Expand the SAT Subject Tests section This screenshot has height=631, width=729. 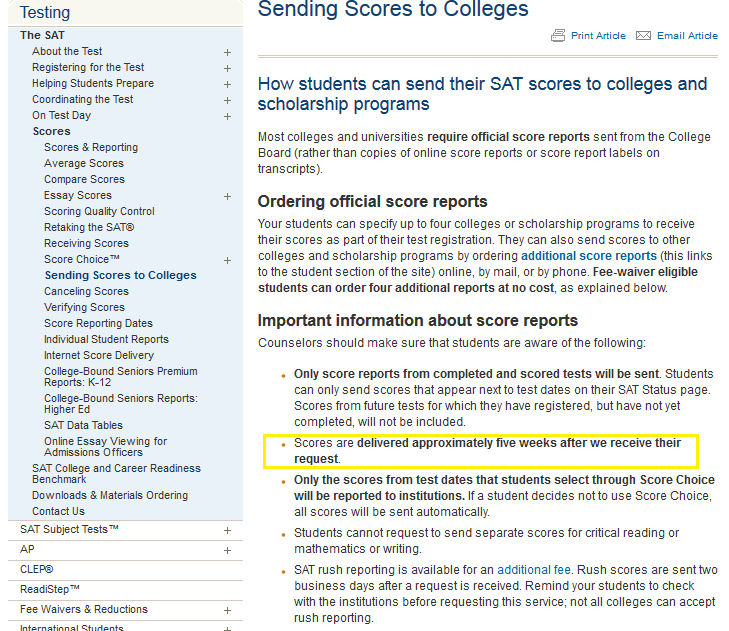227,530
